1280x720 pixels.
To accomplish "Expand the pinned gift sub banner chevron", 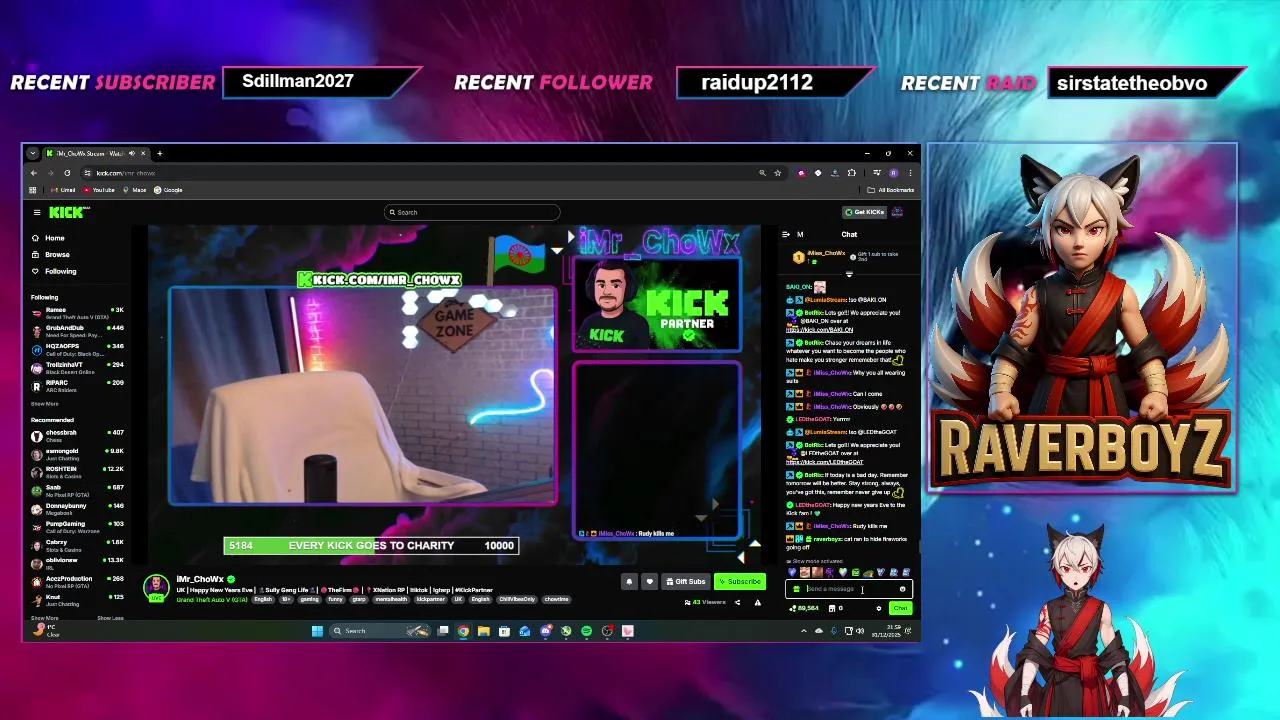I will (849, 274).
